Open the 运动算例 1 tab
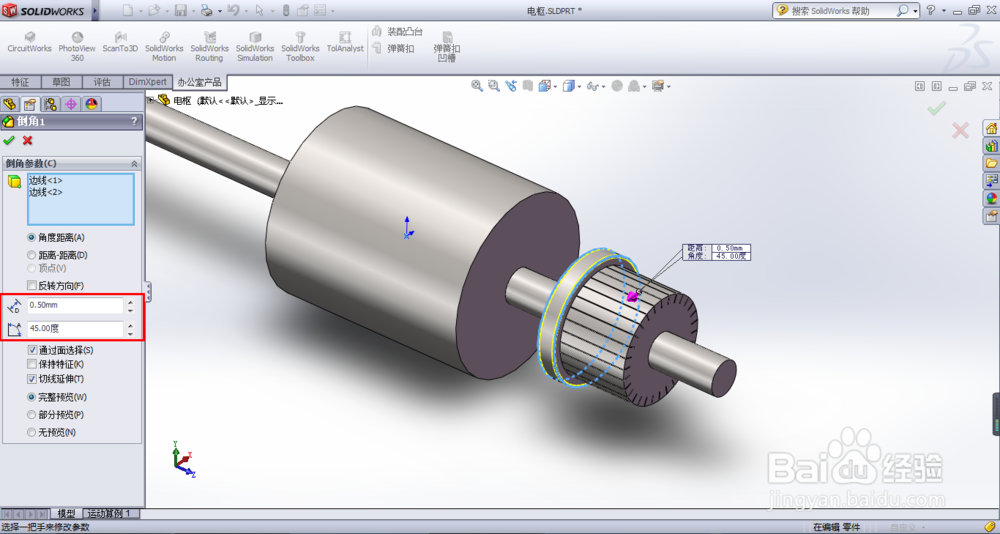The height and width of the screenshot is (534, 1000). [x=110, y=514]
